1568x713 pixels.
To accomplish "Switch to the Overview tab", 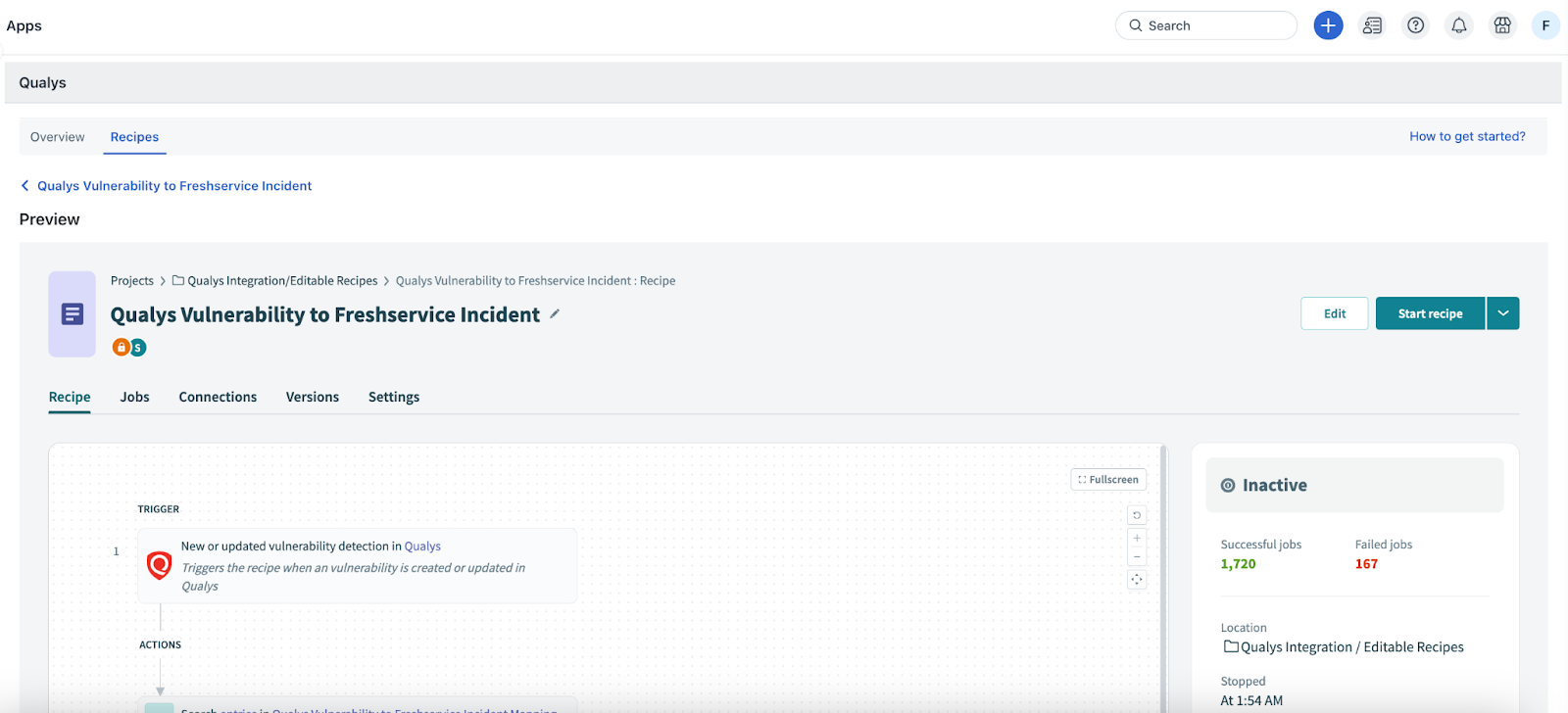I will (57, 137).
